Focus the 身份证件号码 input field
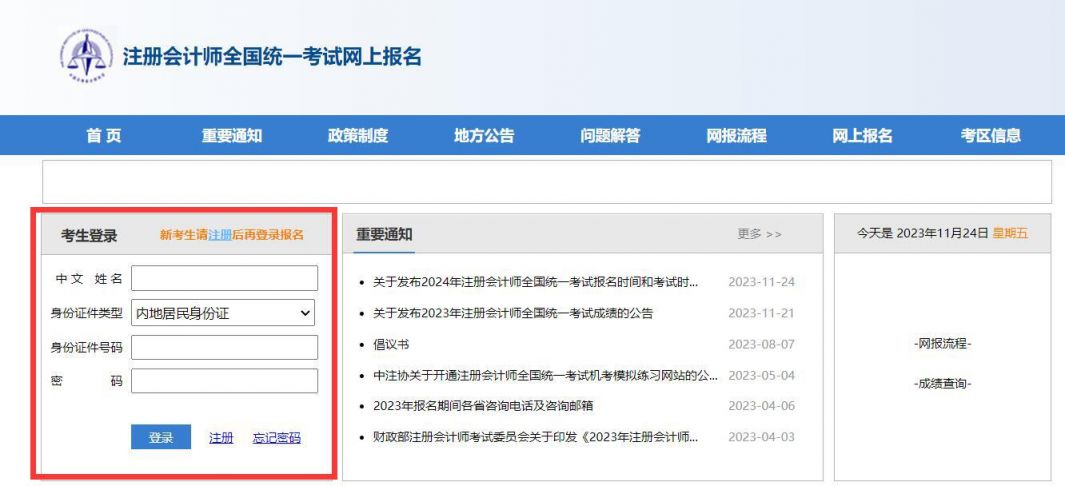Image resolution: width=1065 pixels, height=486 pixels. click(224, 348)
